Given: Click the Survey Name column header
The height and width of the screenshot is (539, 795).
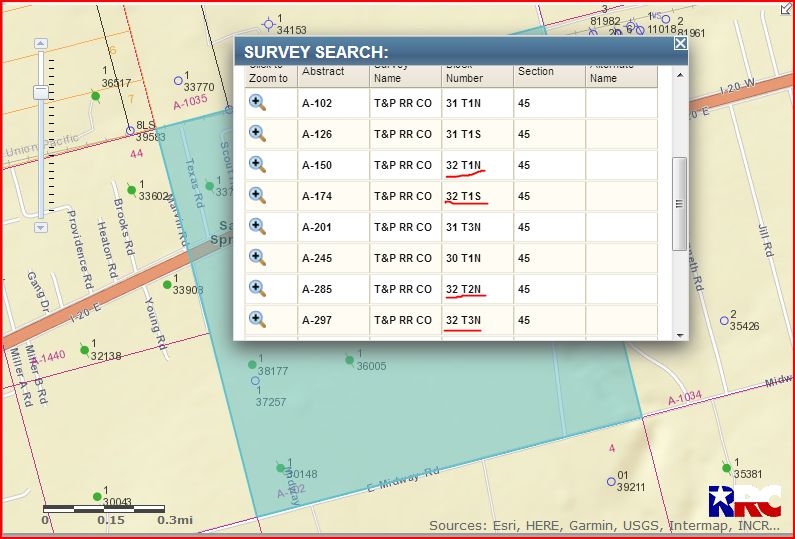Looking at the screenshot, I should [x=405, y=77].
